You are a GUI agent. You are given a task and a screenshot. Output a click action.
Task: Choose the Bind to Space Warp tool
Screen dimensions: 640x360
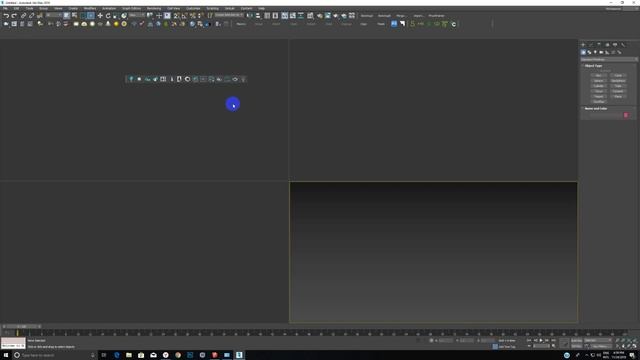click(x=40, y=16)
